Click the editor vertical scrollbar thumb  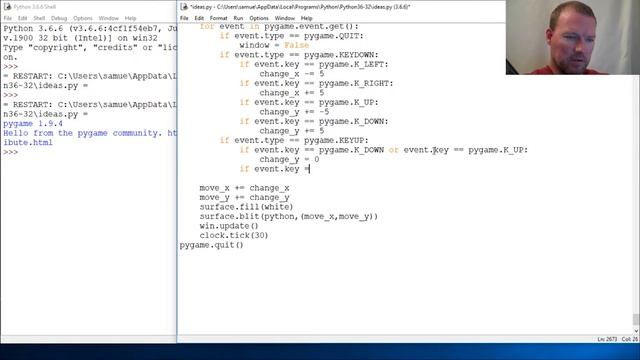click(636, 319)
